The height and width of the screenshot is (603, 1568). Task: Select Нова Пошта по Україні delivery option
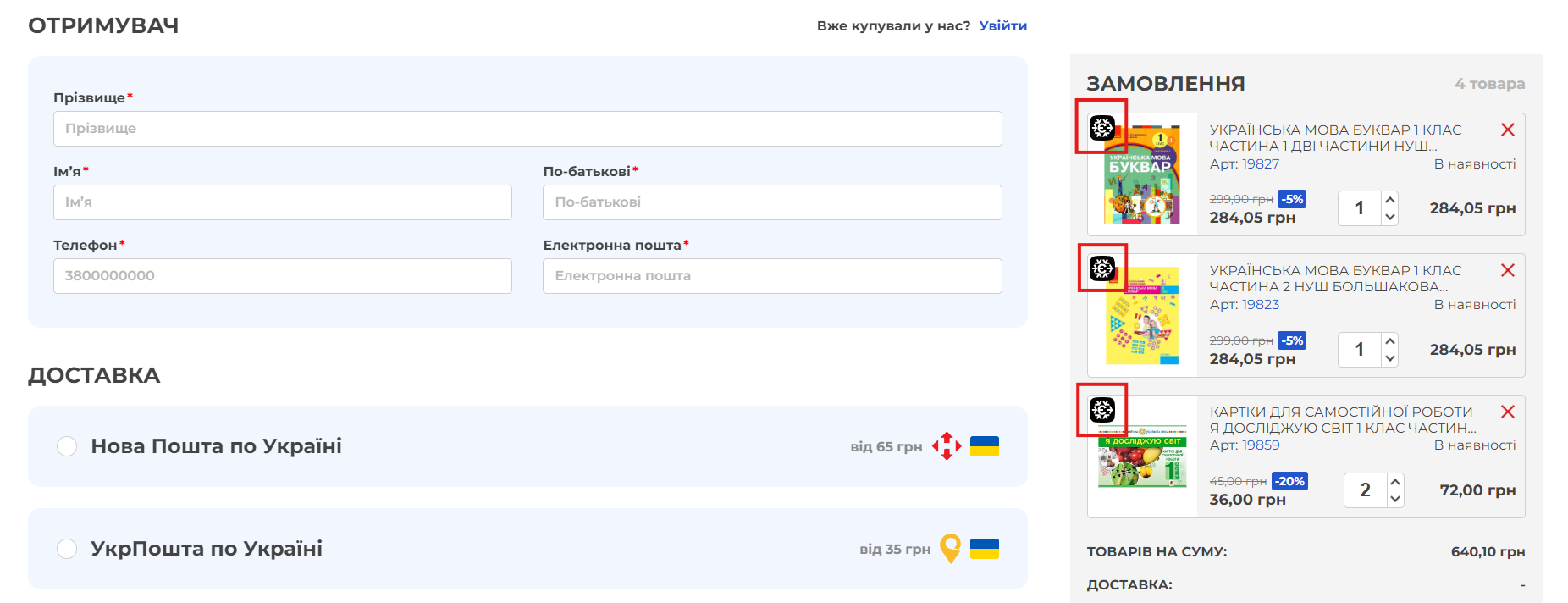pos(67,446)
